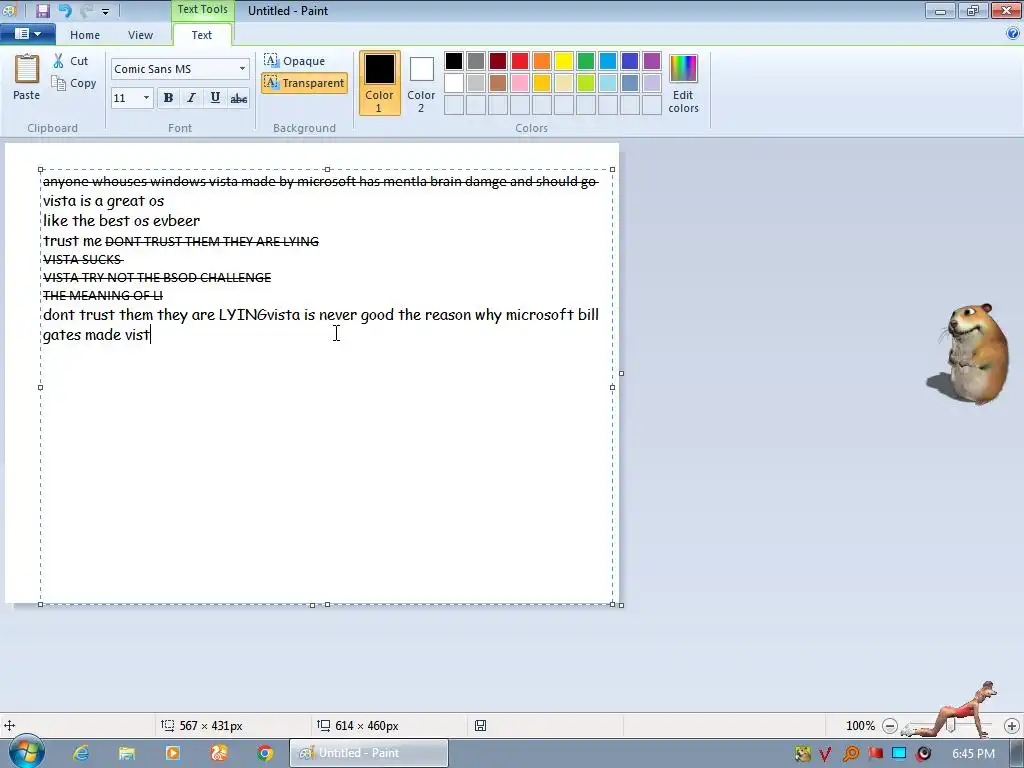This screenshot has height=768, width=1024.
Task: Pick the black color swatch
Action: (x=454, y=61)
